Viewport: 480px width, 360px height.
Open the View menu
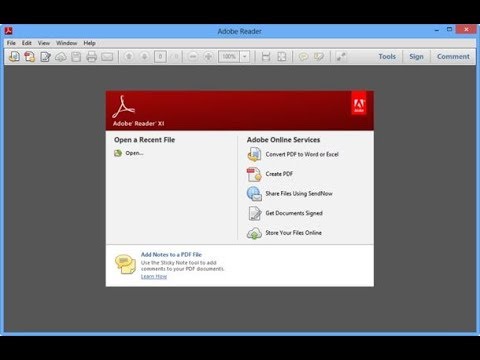pos(44,43)
